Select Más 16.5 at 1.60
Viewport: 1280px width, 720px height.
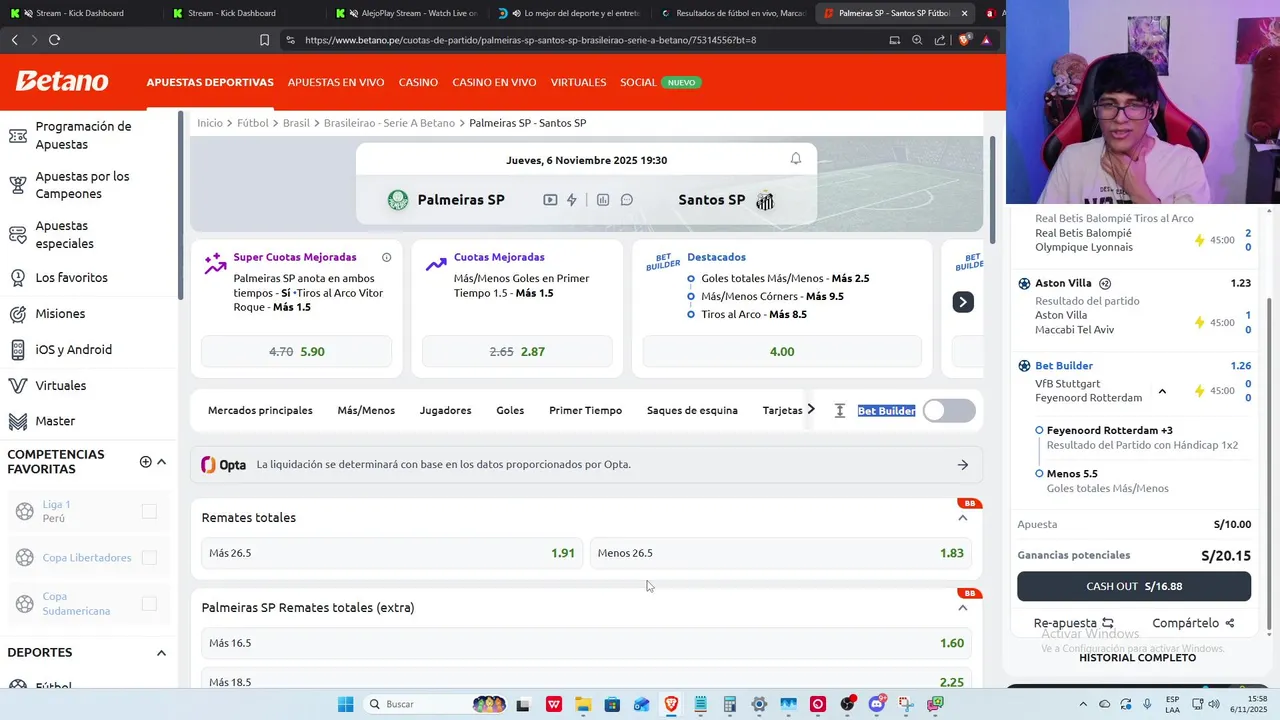click(x=586, y=643)
